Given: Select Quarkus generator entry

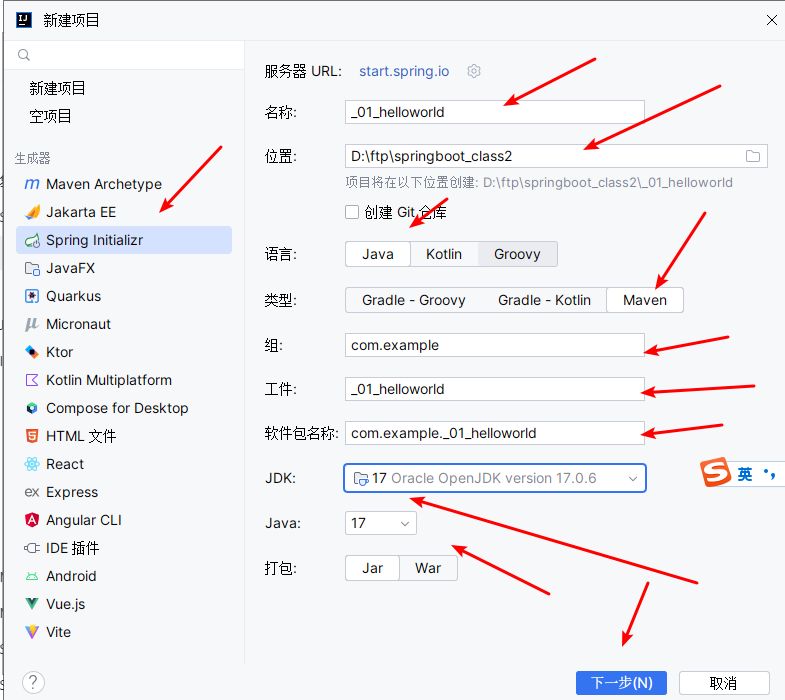Looking at the screenshot, I should tap(124, 296).
